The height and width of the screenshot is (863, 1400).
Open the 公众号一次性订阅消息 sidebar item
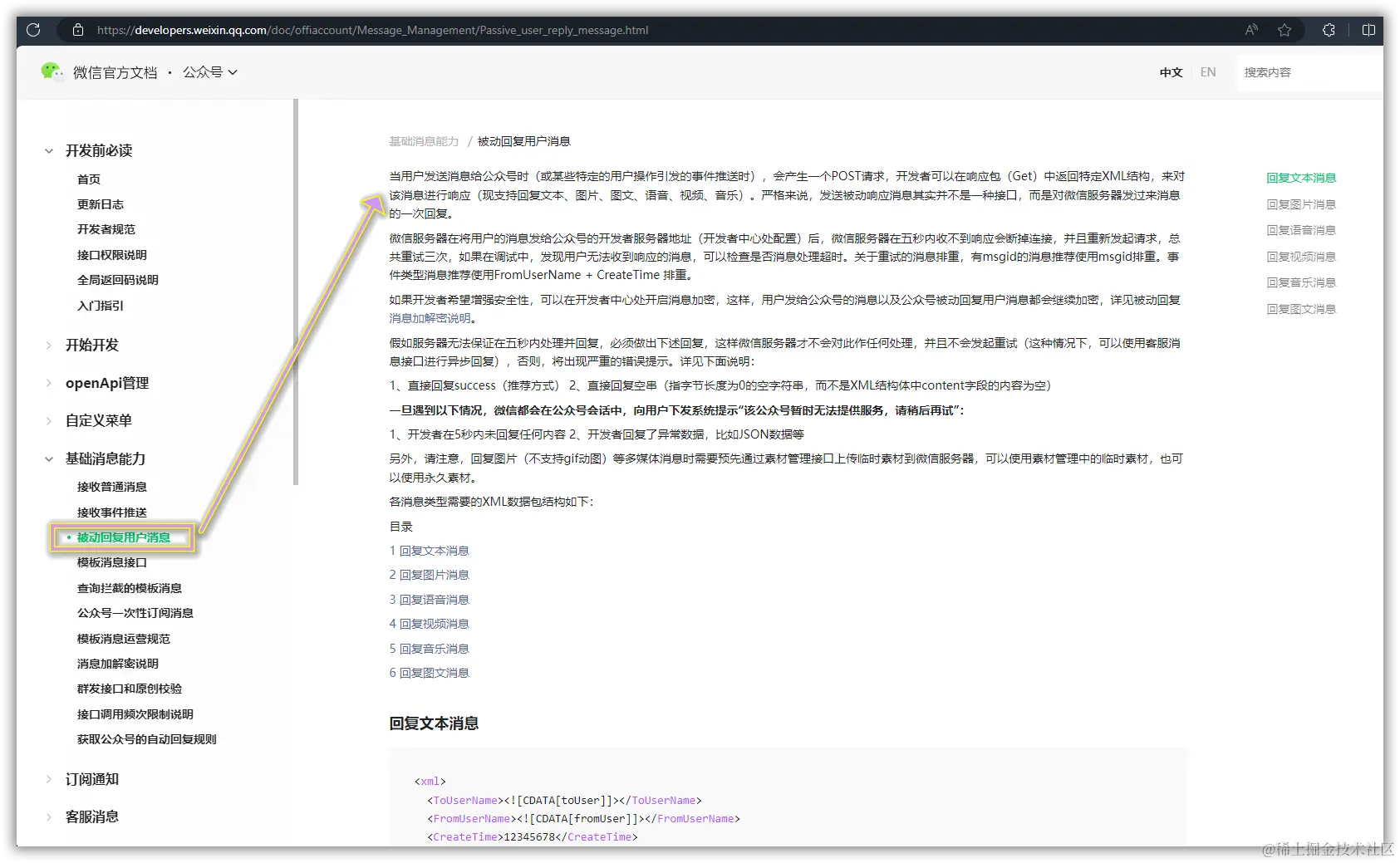pos(135,613)
